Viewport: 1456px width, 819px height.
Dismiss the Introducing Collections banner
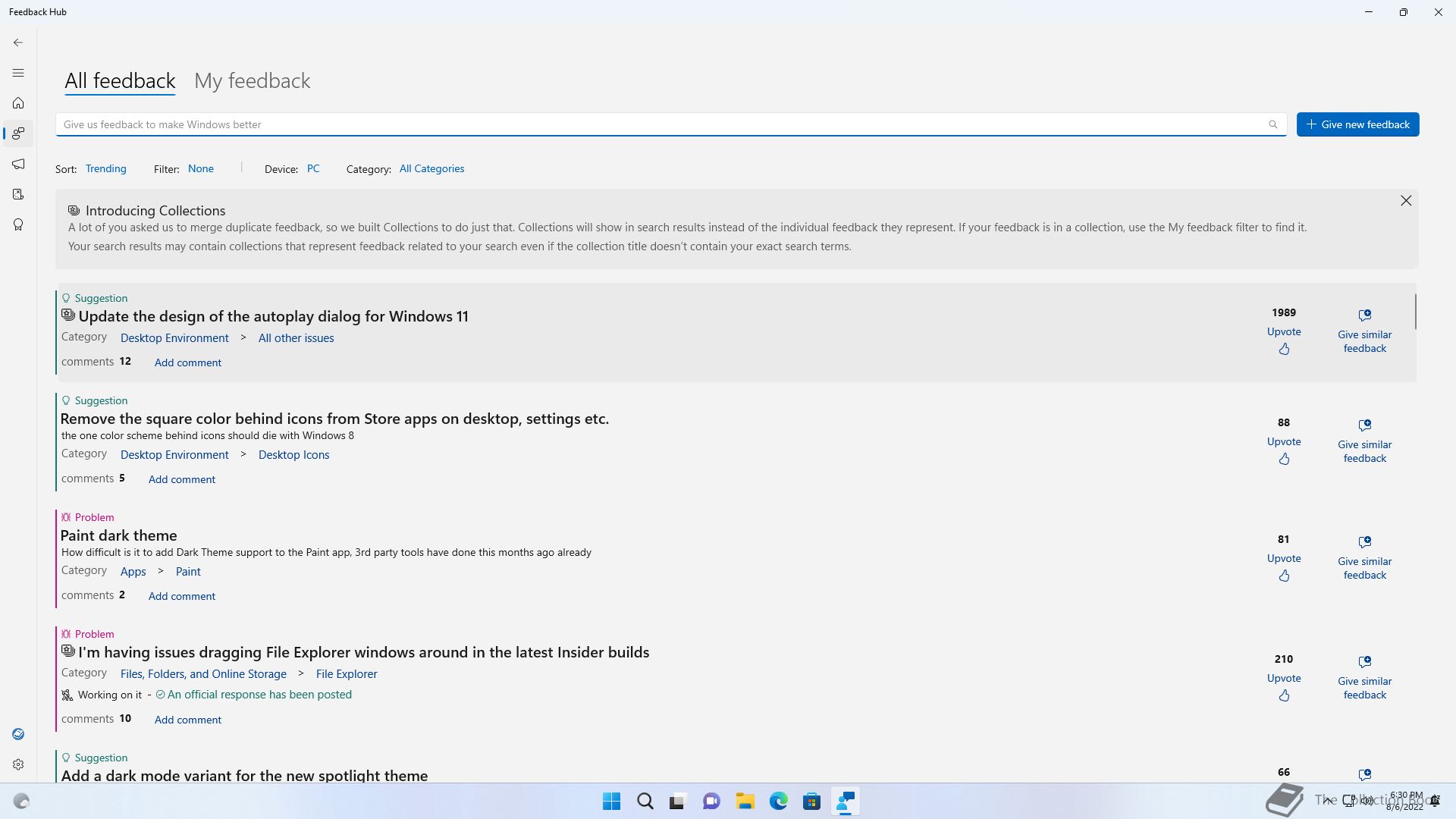click(x=1406, y=200)
